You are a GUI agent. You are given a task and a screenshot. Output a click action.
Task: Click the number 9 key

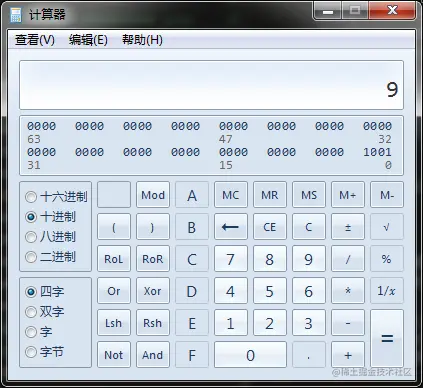[x=309, y=259]
